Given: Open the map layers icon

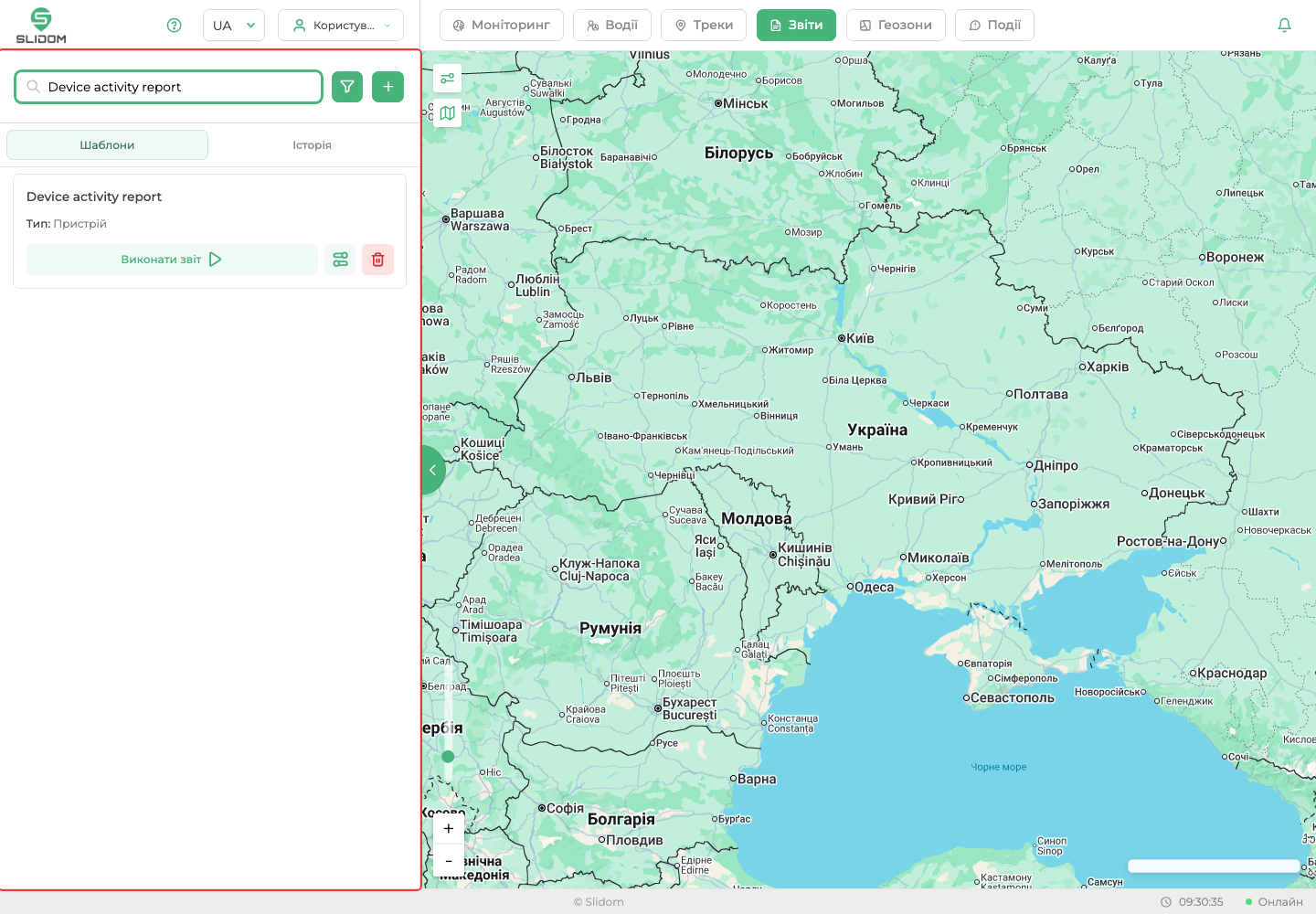Looking at the screenshot, I should (448, 113).
